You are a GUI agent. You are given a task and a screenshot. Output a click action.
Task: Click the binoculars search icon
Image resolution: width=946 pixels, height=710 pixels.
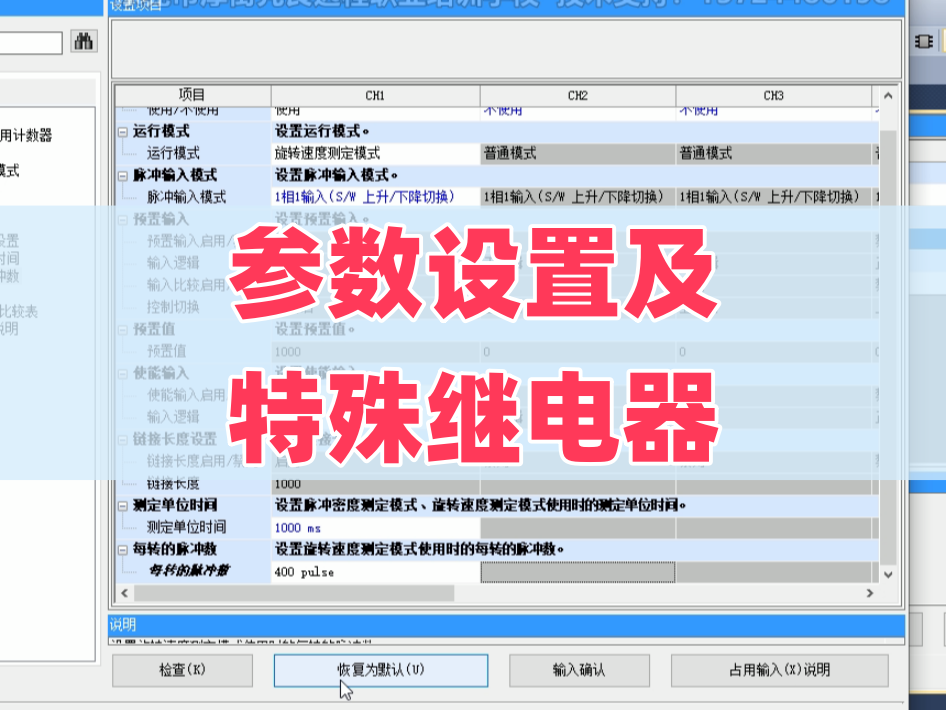pyautogui.click(x=84, y=42)
